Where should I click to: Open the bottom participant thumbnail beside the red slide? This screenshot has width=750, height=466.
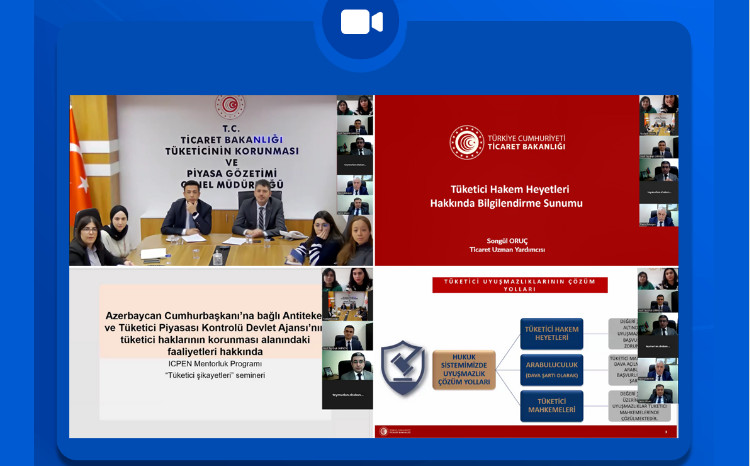point(659,216)
